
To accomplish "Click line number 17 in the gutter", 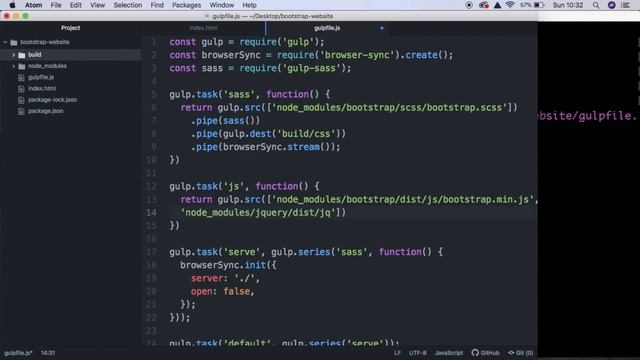I will point(151,252).
